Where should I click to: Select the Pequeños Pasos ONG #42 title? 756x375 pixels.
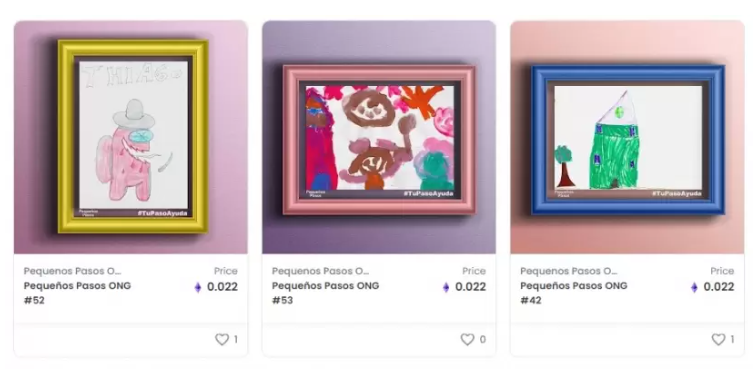point(574,293)
